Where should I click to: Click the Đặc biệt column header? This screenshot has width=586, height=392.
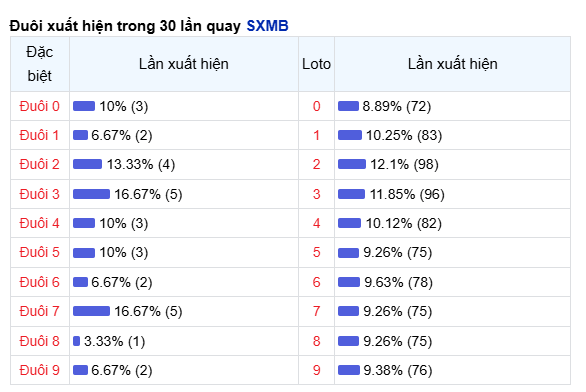[x=40, y=64]
